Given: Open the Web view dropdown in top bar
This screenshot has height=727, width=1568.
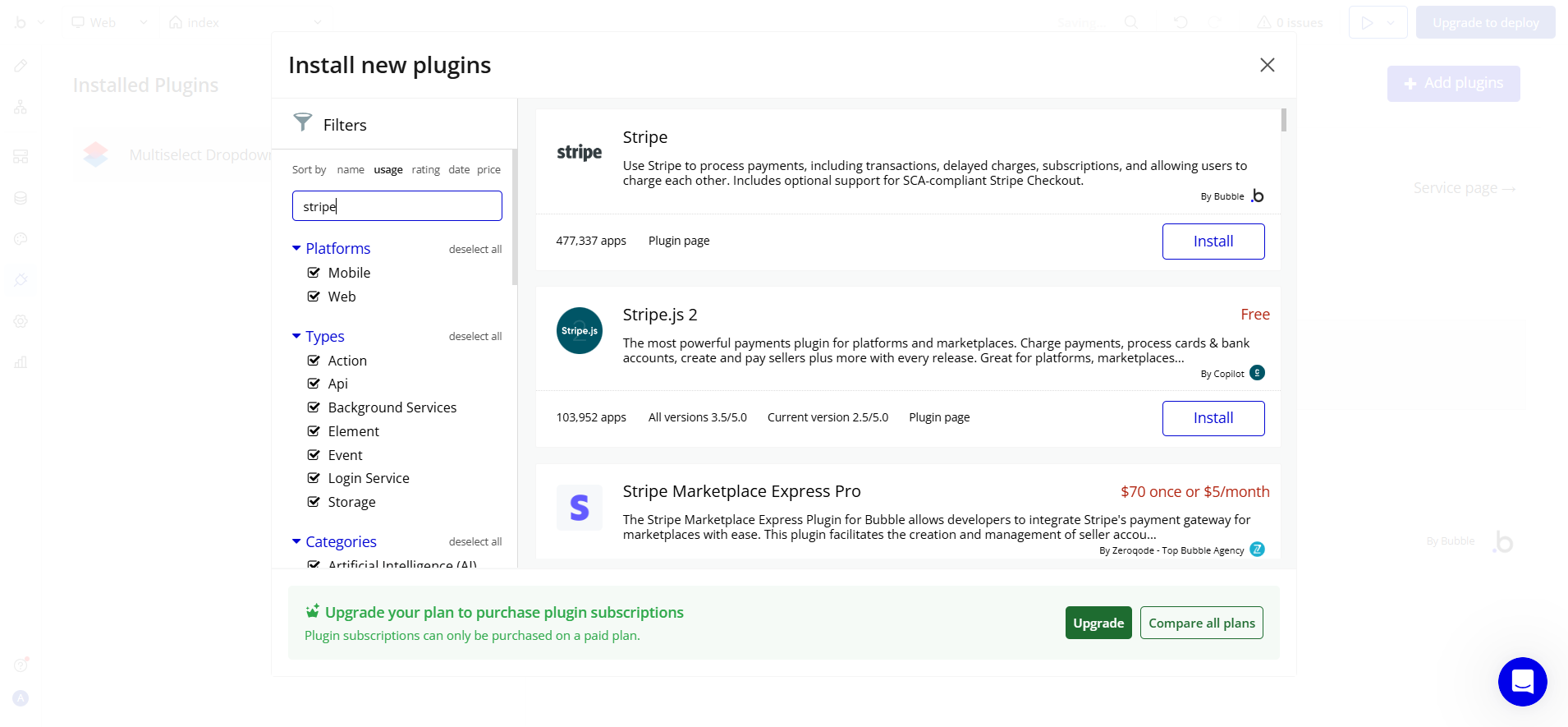Looking at the screenshot, I should pos(110,22).
